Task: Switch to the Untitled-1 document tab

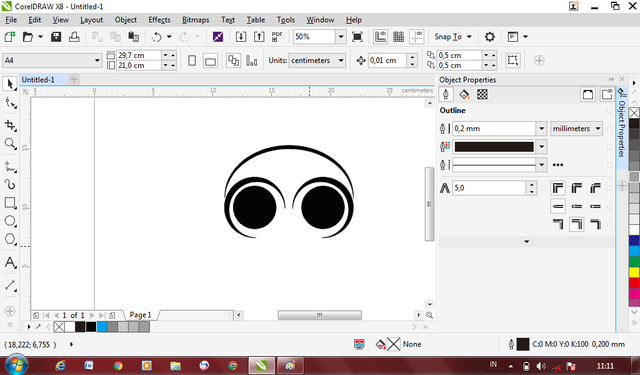Action: click(x=38, y=80)
